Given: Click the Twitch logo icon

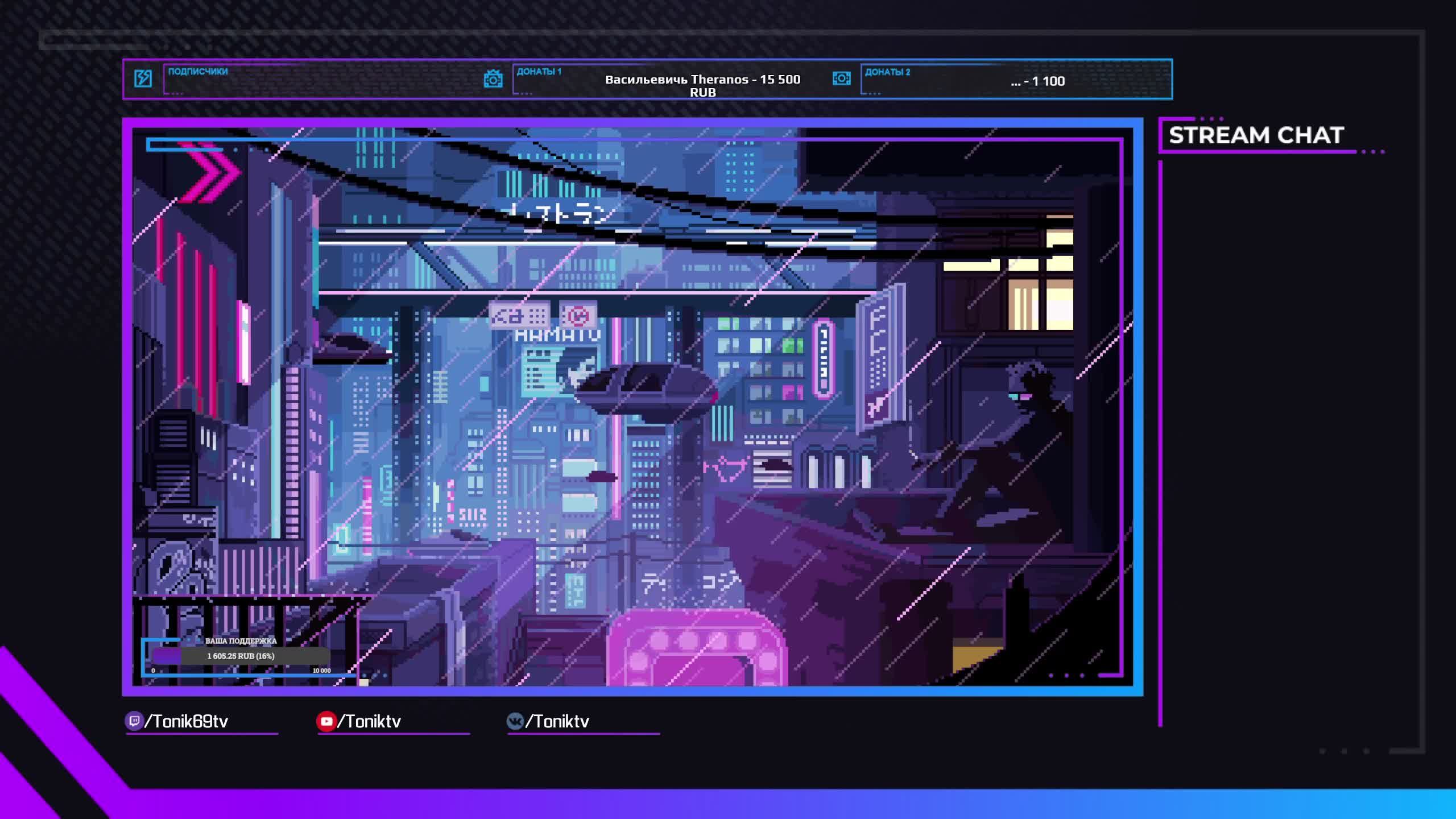Looking at the screenshot, I should (134, 721).
